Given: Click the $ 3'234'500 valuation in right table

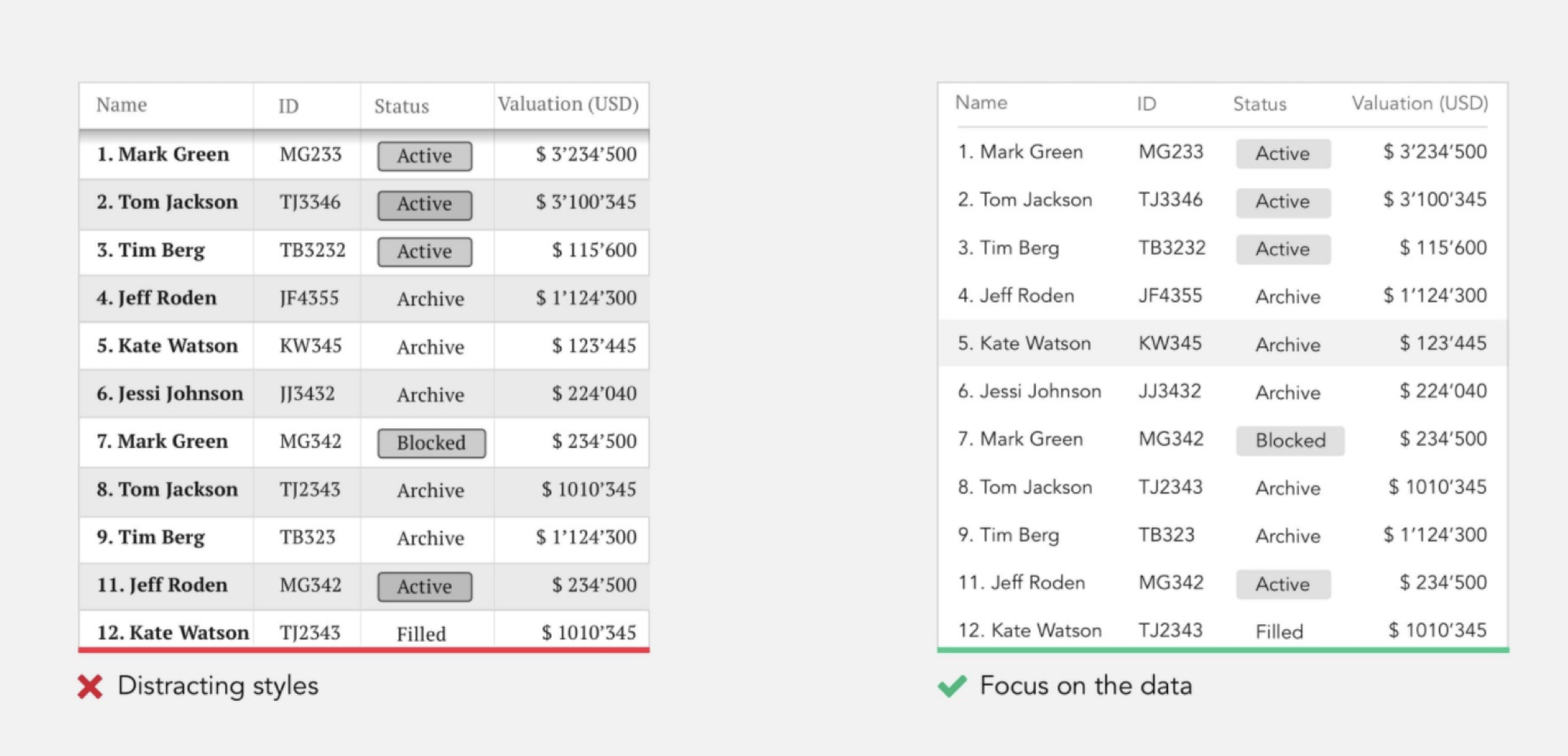Looking at the screenshot, I should pos(1435,152).
